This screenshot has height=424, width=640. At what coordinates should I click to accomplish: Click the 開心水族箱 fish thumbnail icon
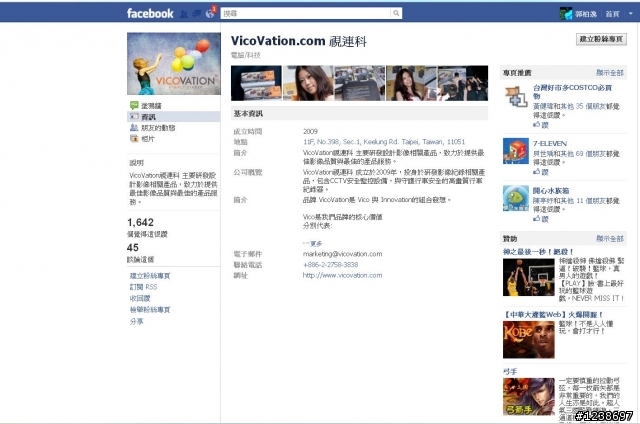click(x=516, y=198)
